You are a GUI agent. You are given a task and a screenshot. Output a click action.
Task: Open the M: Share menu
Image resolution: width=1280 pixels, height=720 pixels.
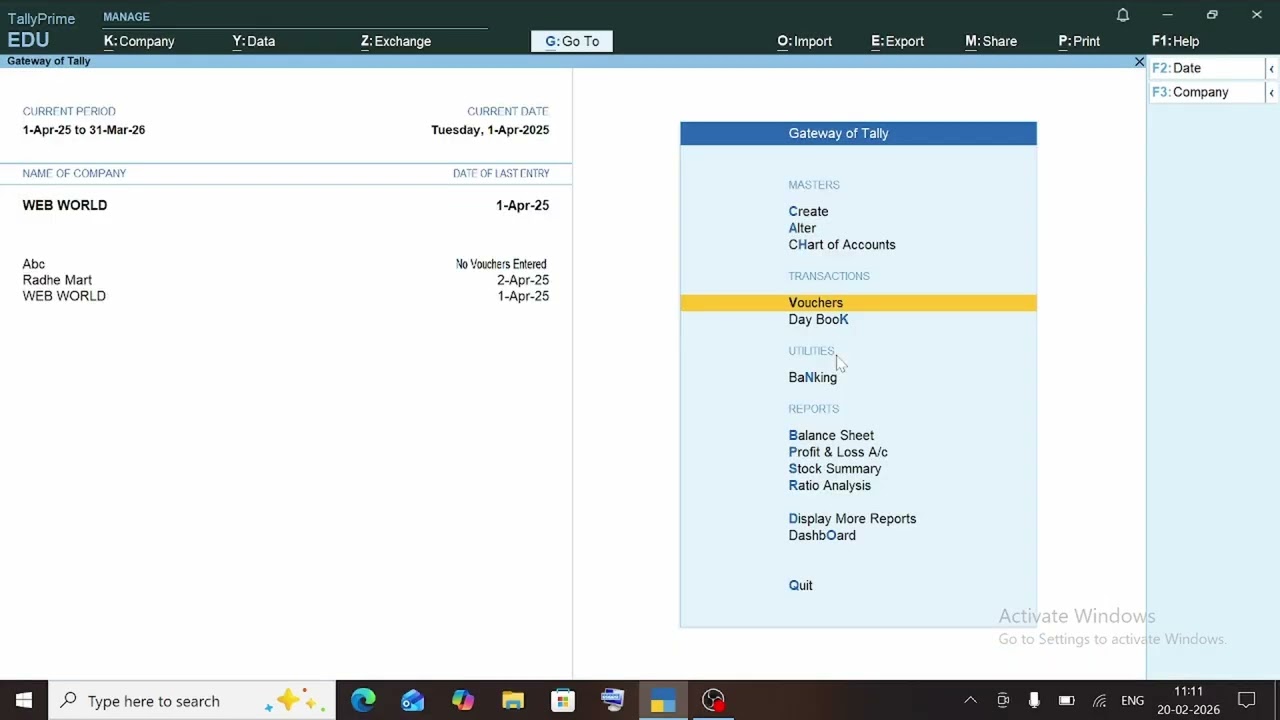coord(991,41)
